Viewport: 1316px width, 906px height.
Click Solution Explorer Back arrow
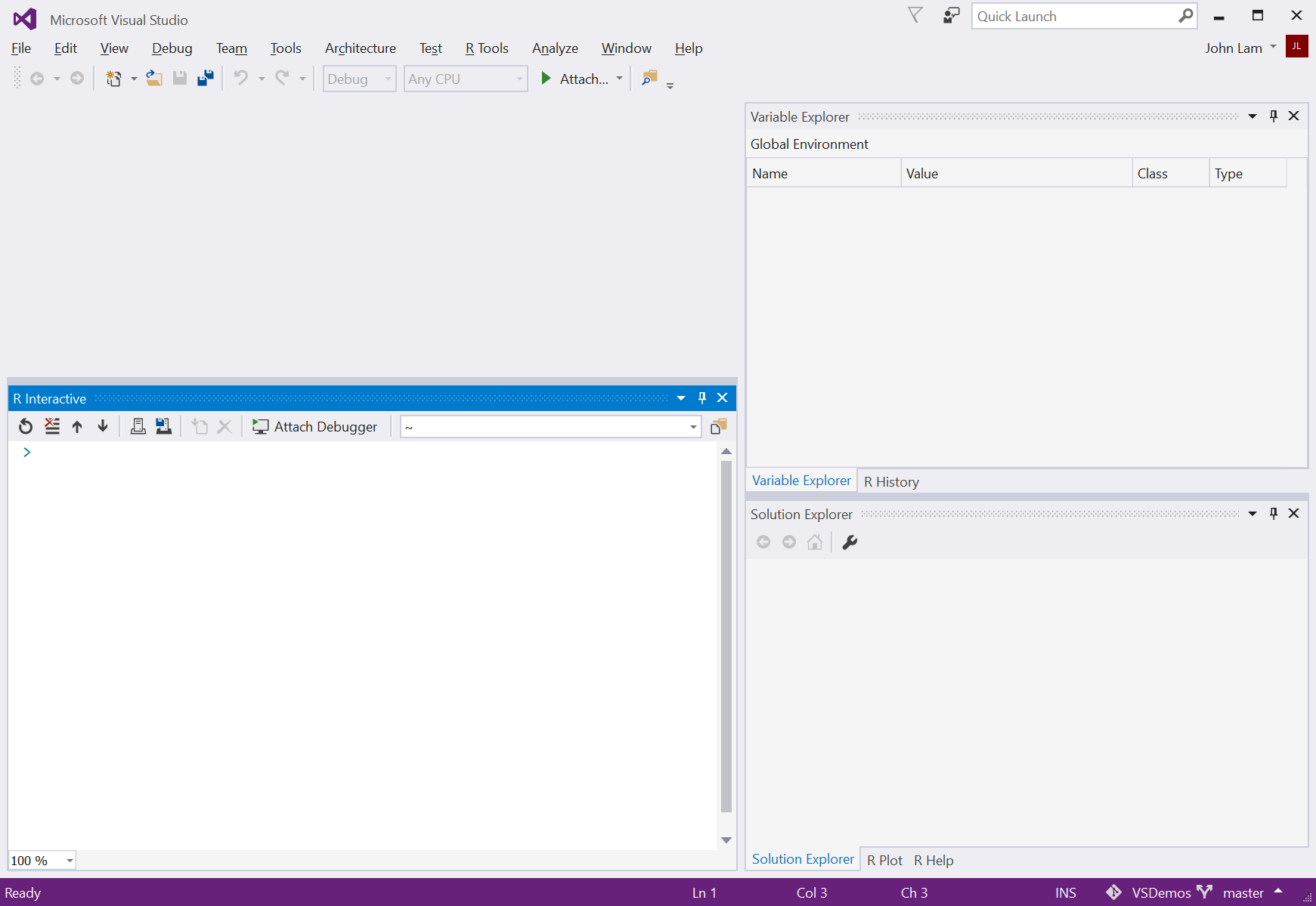coord(763,542)
